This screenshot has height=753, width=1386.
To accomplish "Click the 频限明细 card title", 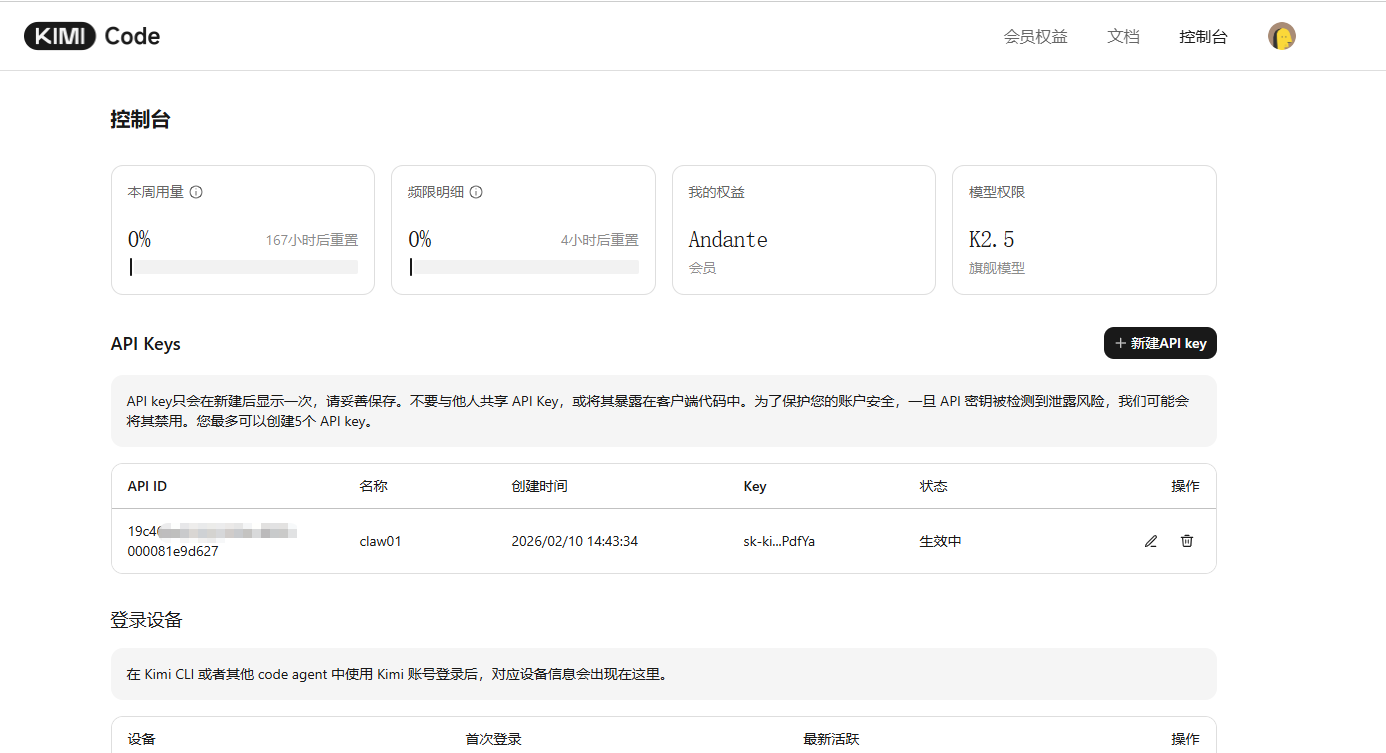I will point(436,192).
